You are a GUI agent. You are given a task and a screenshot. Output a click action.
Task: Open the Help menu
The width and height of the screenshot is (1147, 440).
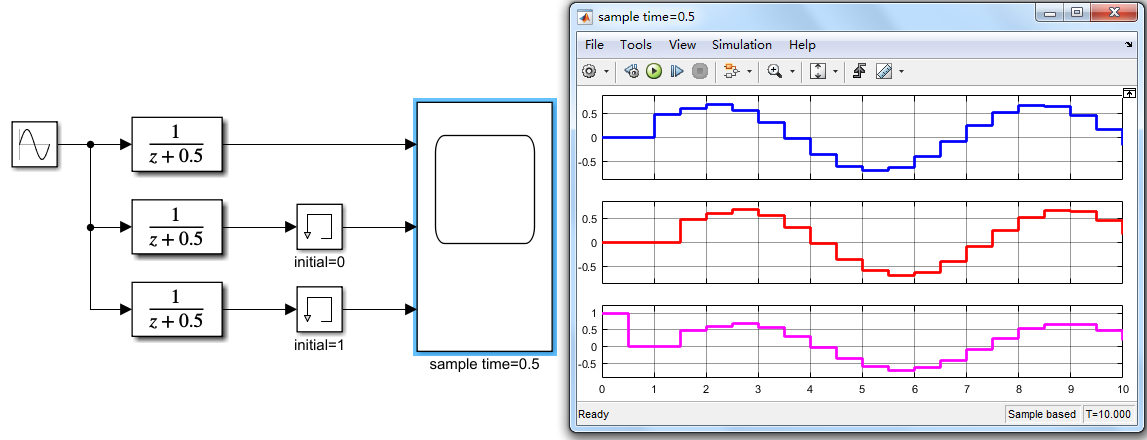point(802,45)
